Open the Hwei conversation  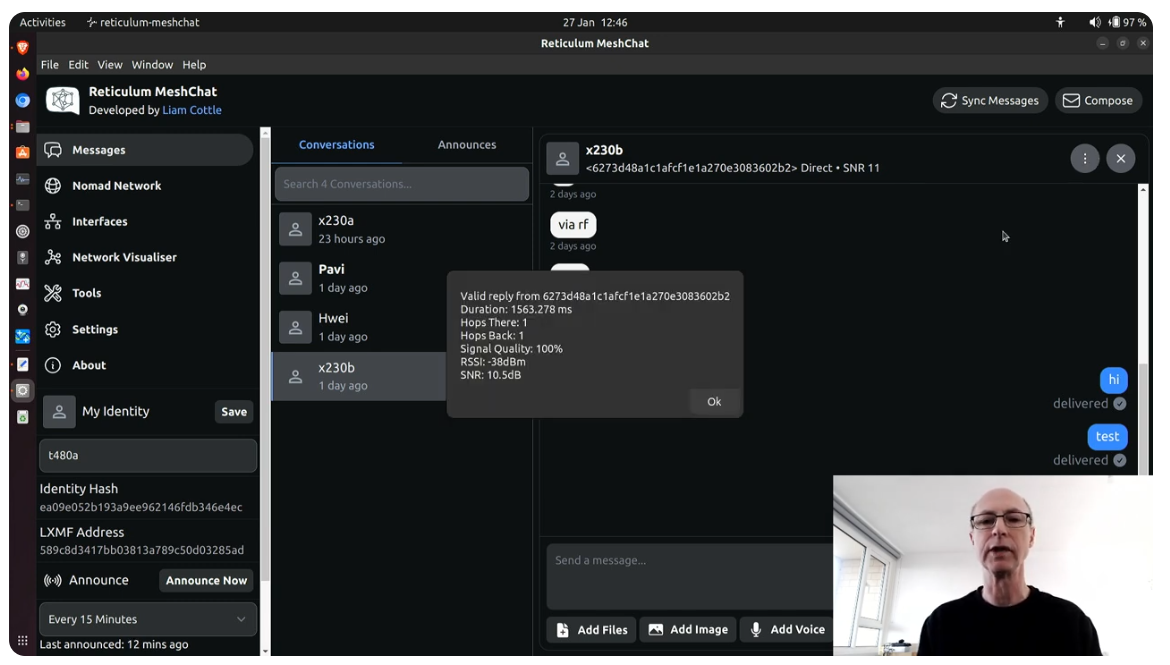401,327
